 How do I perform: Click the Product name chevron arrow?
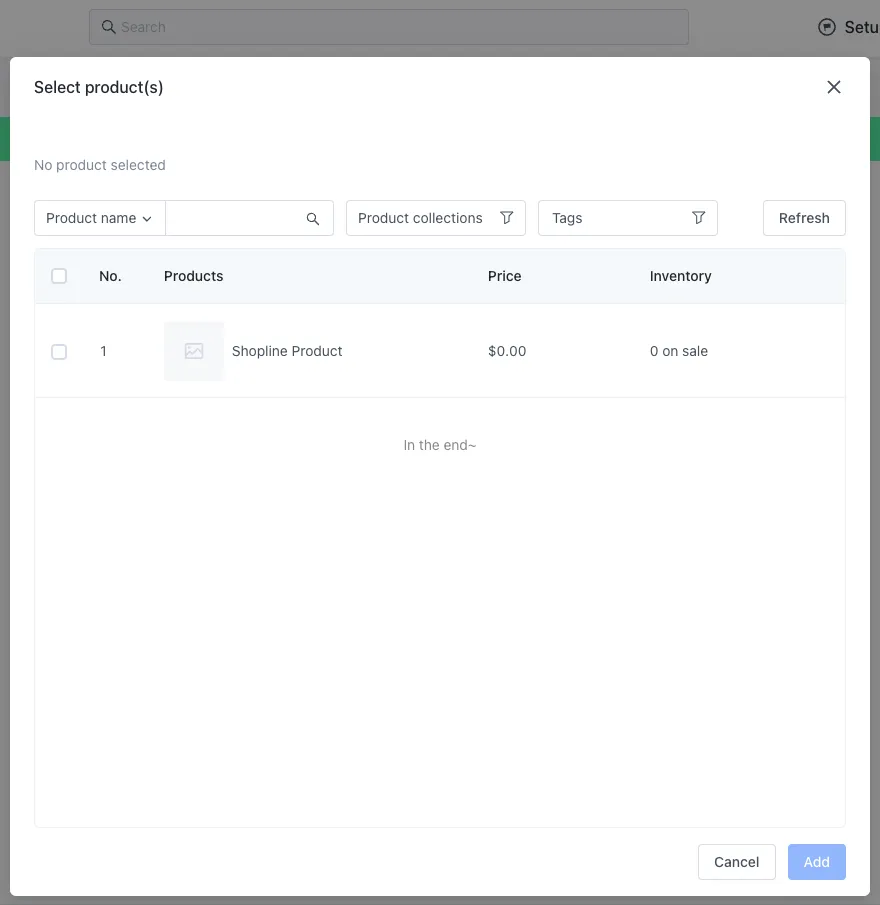(147, 219)
